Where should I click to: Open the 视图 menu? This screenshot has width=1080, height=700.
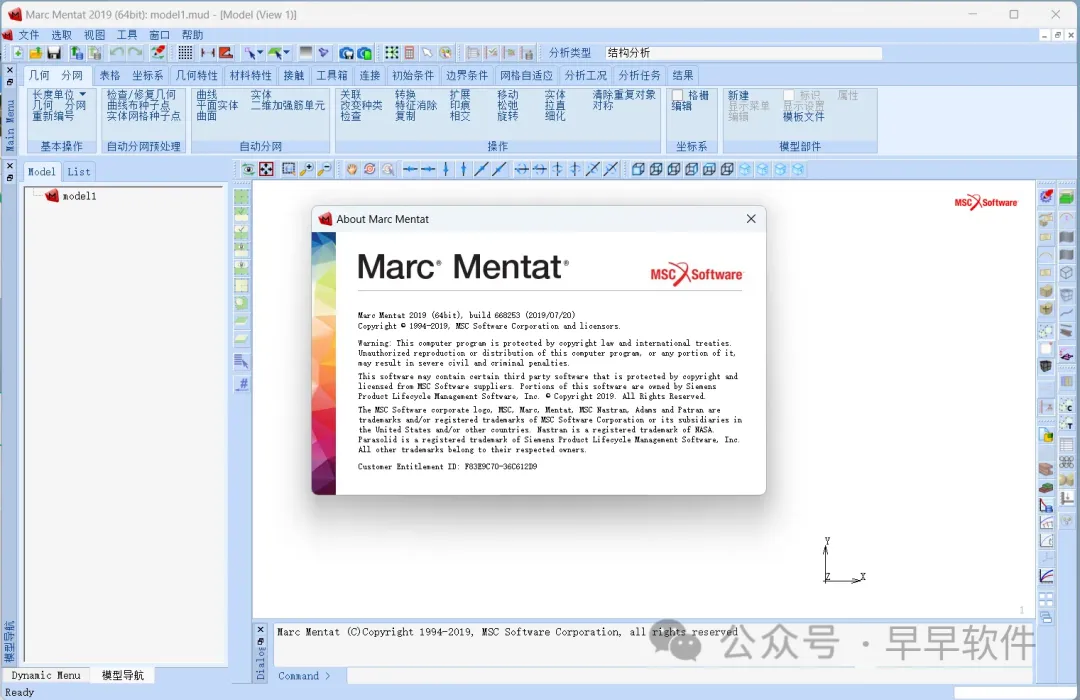94,35
